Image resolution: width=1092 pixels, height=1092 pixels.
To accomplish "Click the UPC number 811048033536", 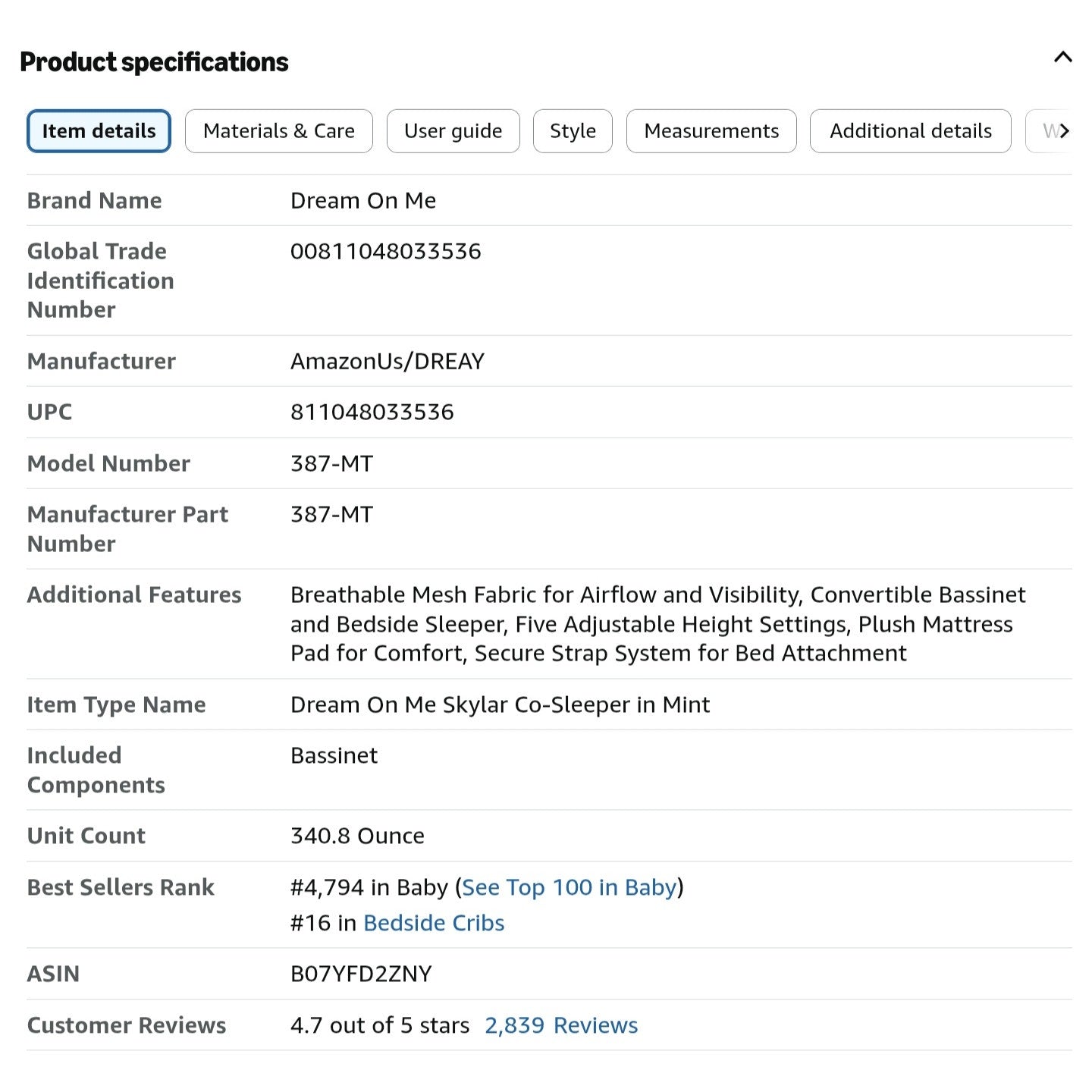I will (372, 412).
